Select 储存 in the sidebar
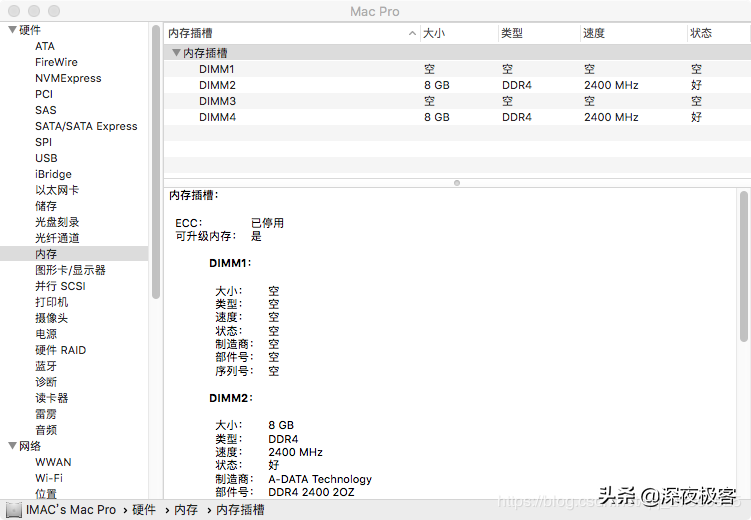Viewport: 751px width, 520px height. coord(46,206)
